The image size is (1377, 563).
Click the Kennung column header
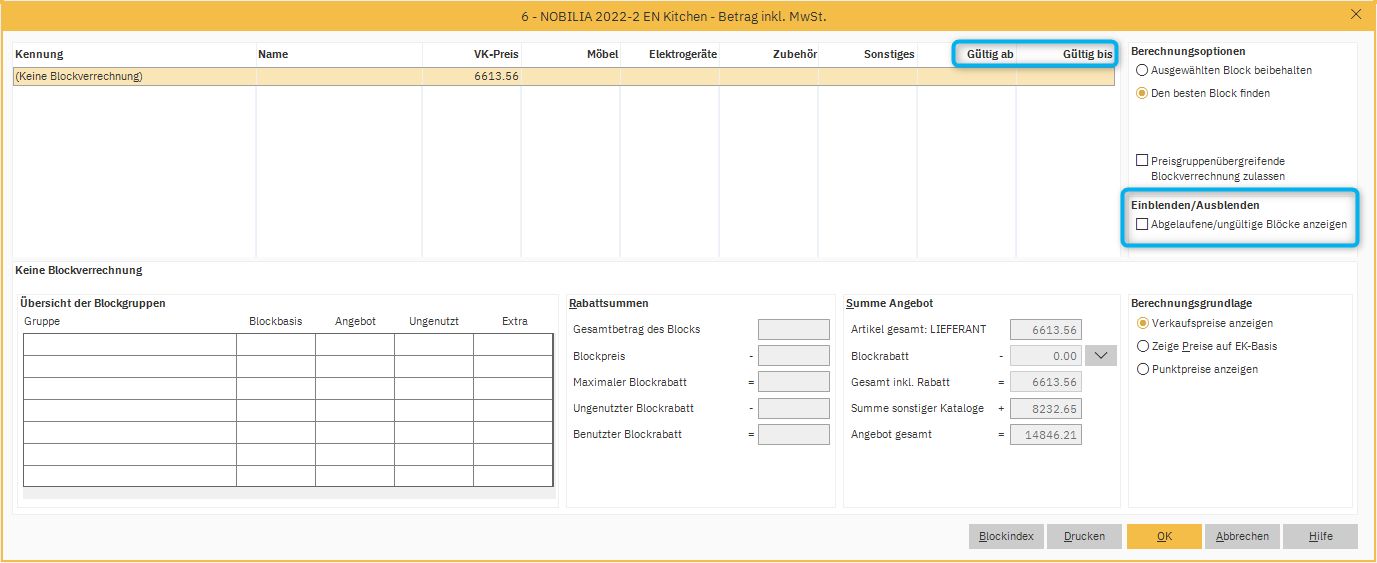39,54
